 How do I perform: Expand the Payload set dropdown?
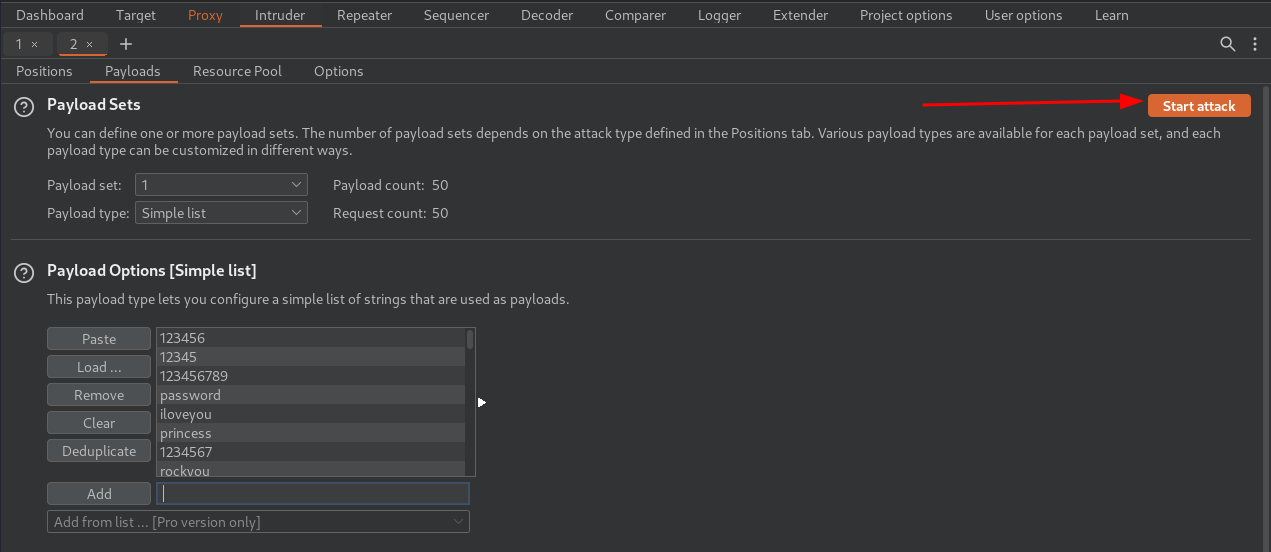pyautogui.click(x=221, y=185)
